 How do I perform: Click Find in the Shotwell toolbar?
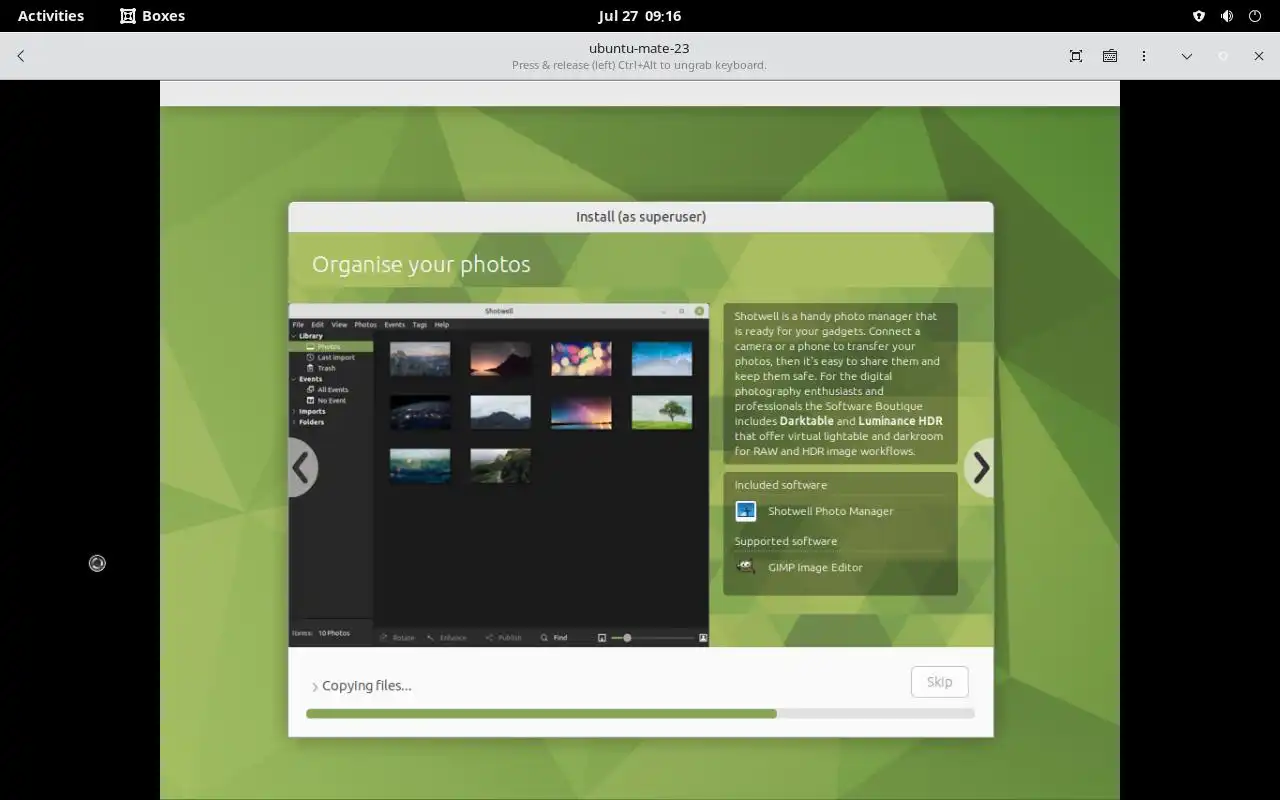pyautogui.click(x=554, y=637)
